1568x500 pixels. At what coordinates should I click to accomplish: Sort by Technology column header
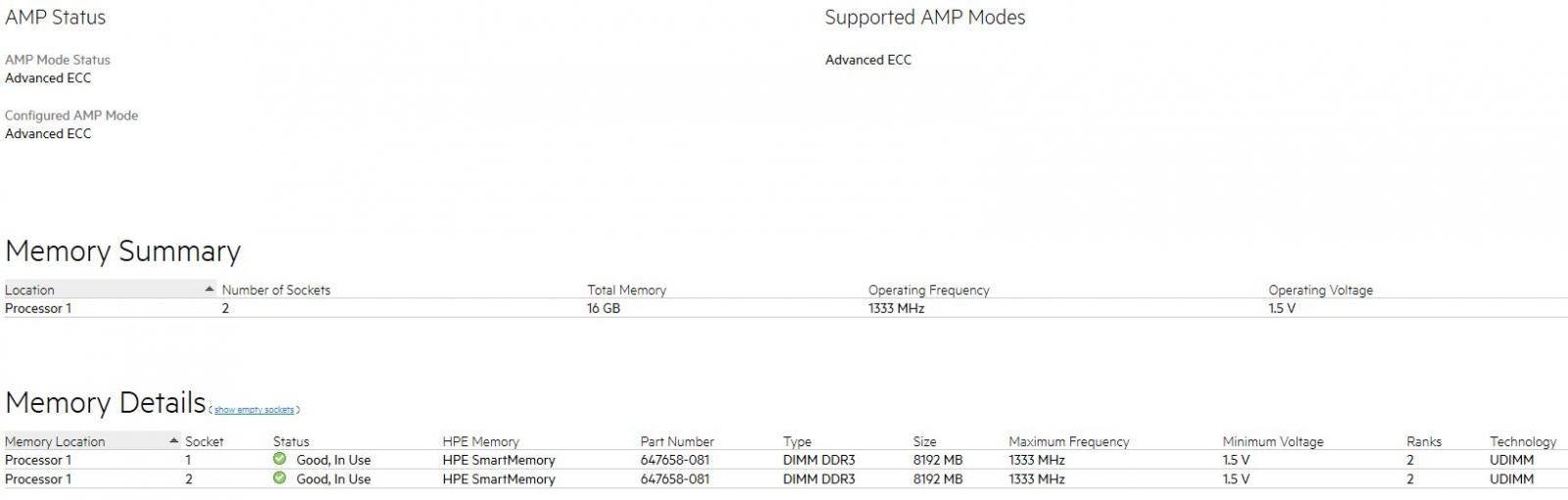(x=1522, y=441)
